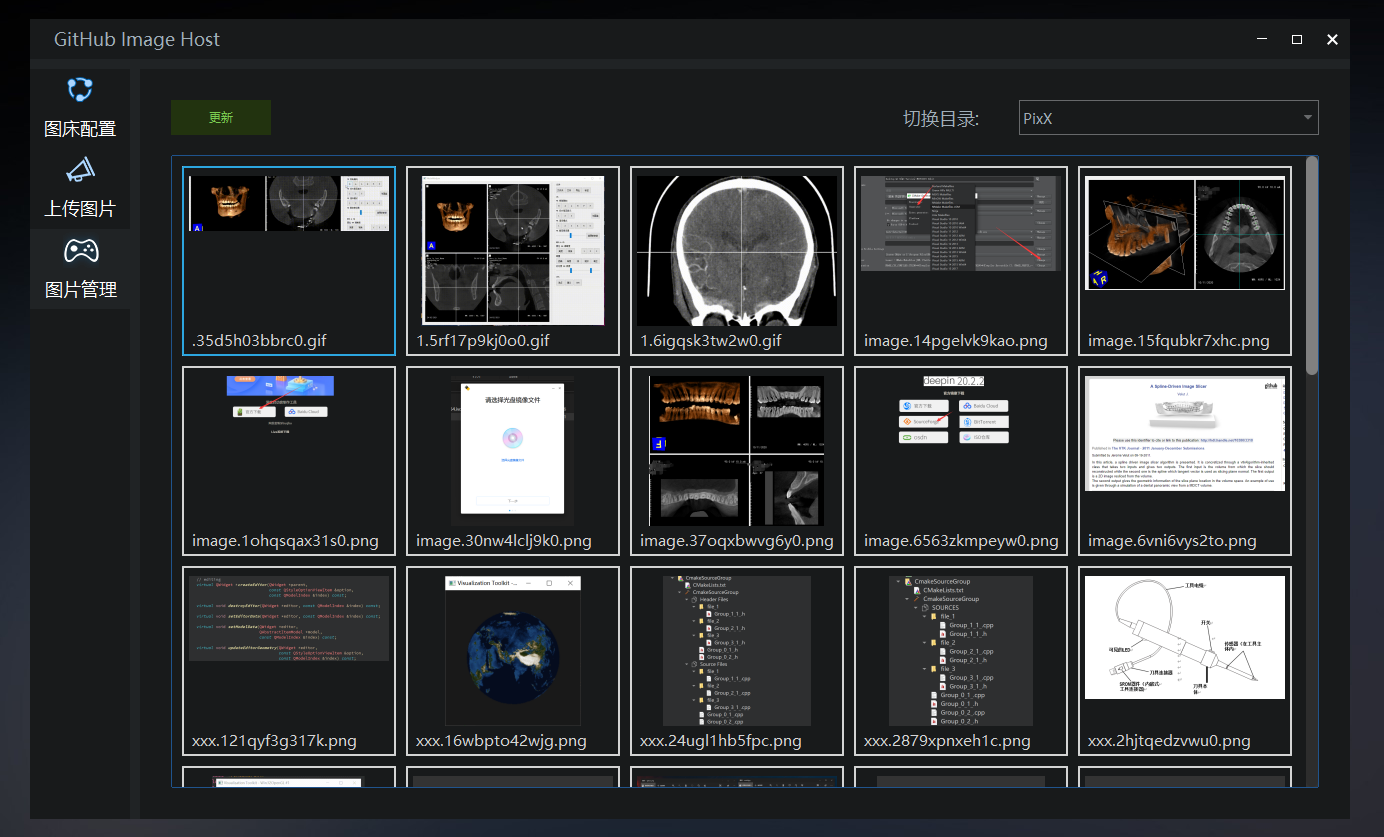Image resolution: width=1384 pixels, height=837 pixels.
Task: Close the GitHub Image Host window
Action: click(x=1332, y=39)
